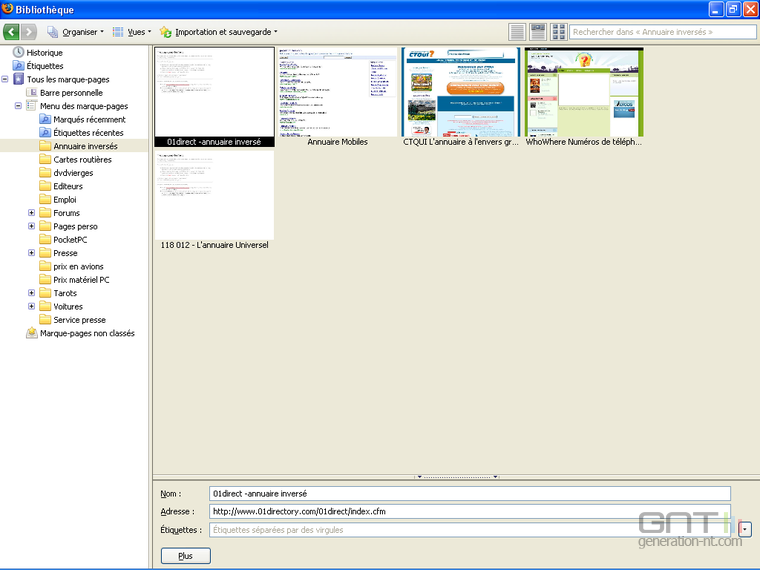
Task: Select Menu des marque-pages
Action: click(78, 106)
